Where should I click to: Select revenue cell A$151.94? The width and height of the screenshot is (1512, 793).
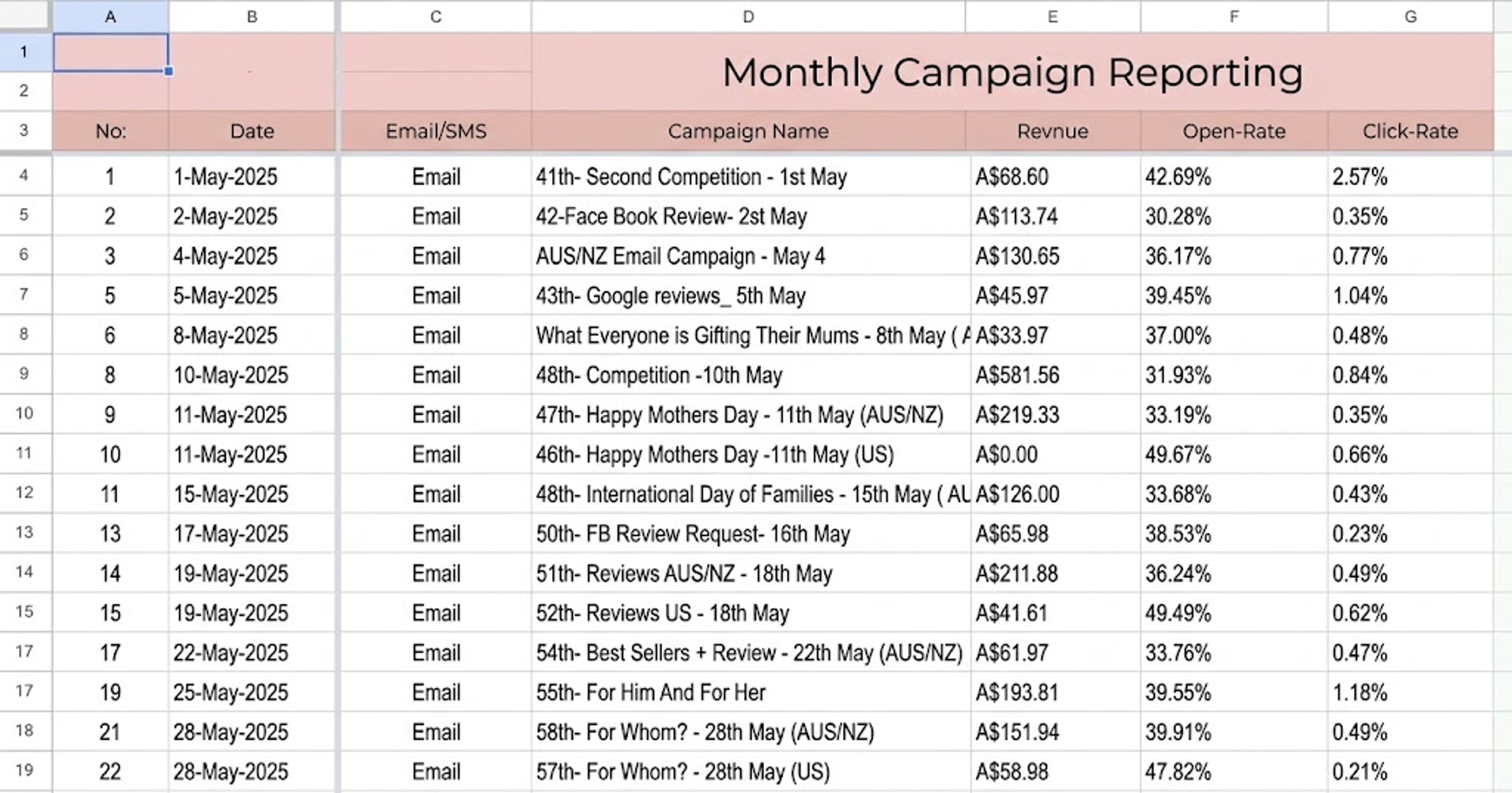[1055, 732]
